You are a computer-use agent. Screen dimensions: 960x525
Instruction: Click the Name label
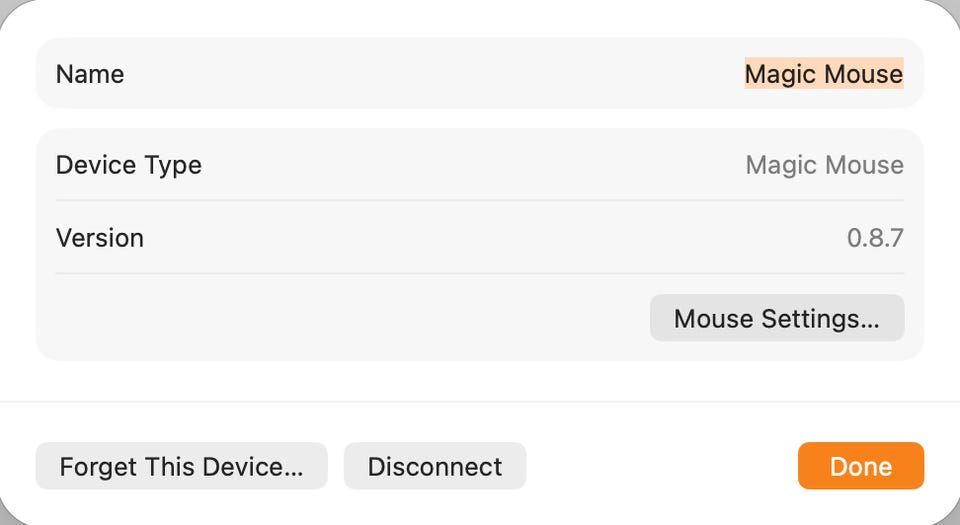(x=90, y=74)
